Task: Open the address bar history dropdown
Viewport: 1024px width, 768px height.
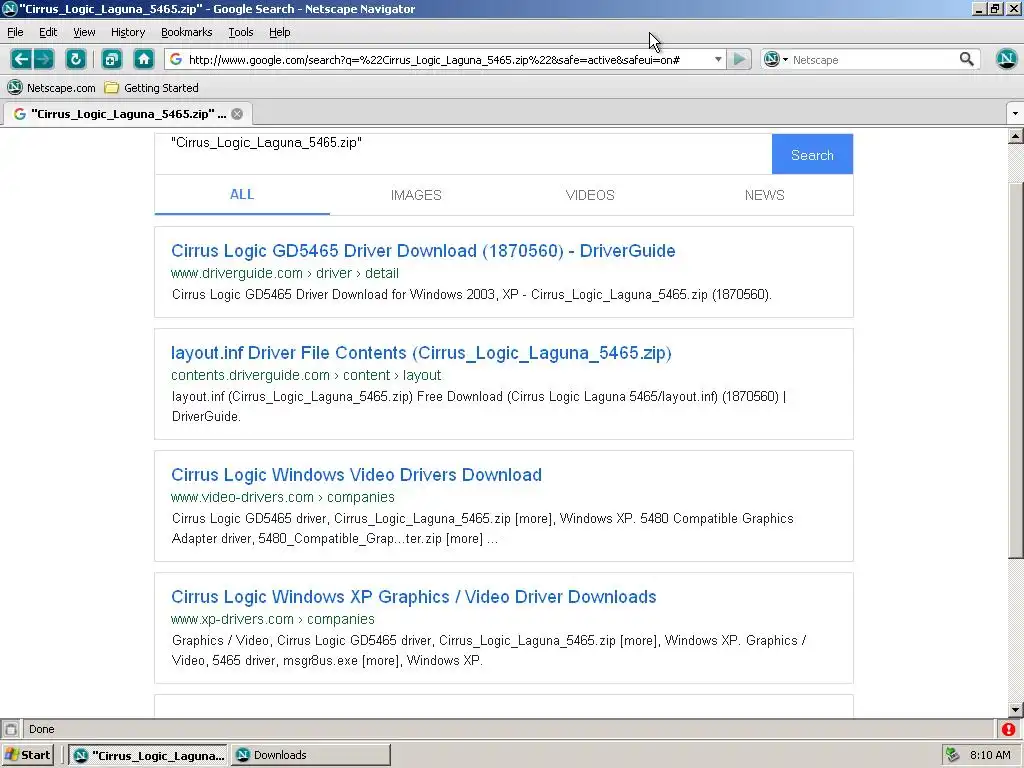Action: coord(718,59)
